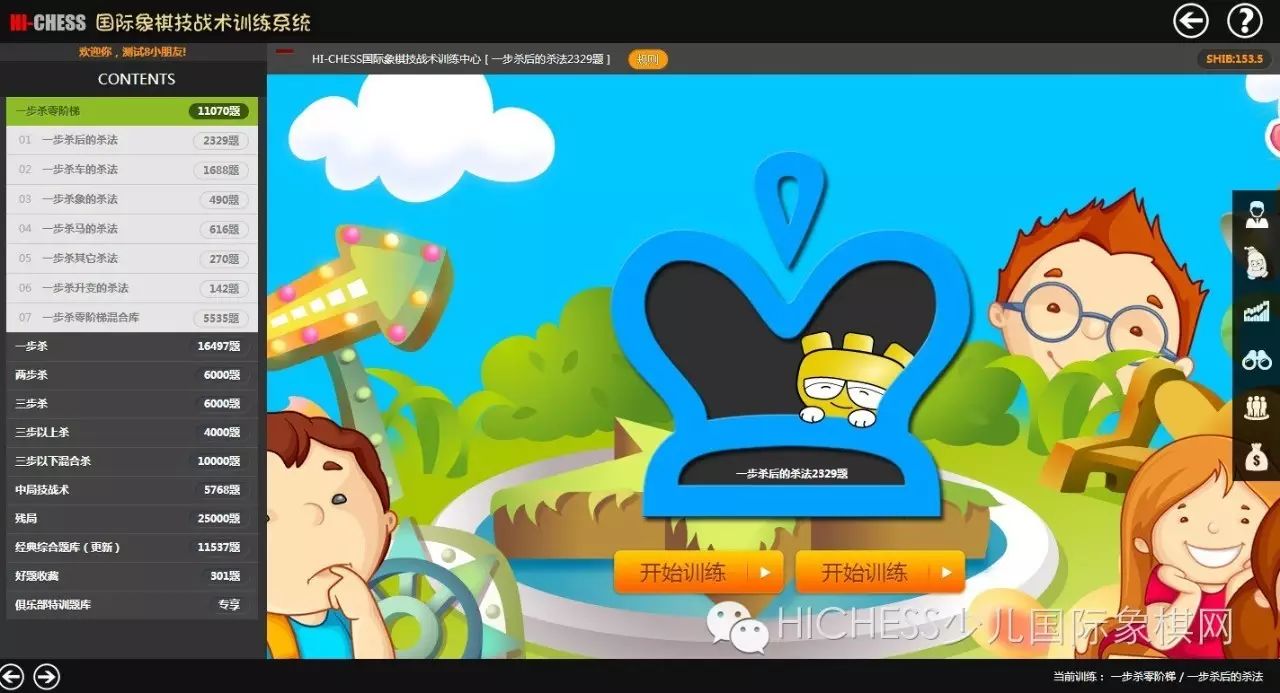Click the money bag icon
1280x693 pixels.
click(1256, 457)
